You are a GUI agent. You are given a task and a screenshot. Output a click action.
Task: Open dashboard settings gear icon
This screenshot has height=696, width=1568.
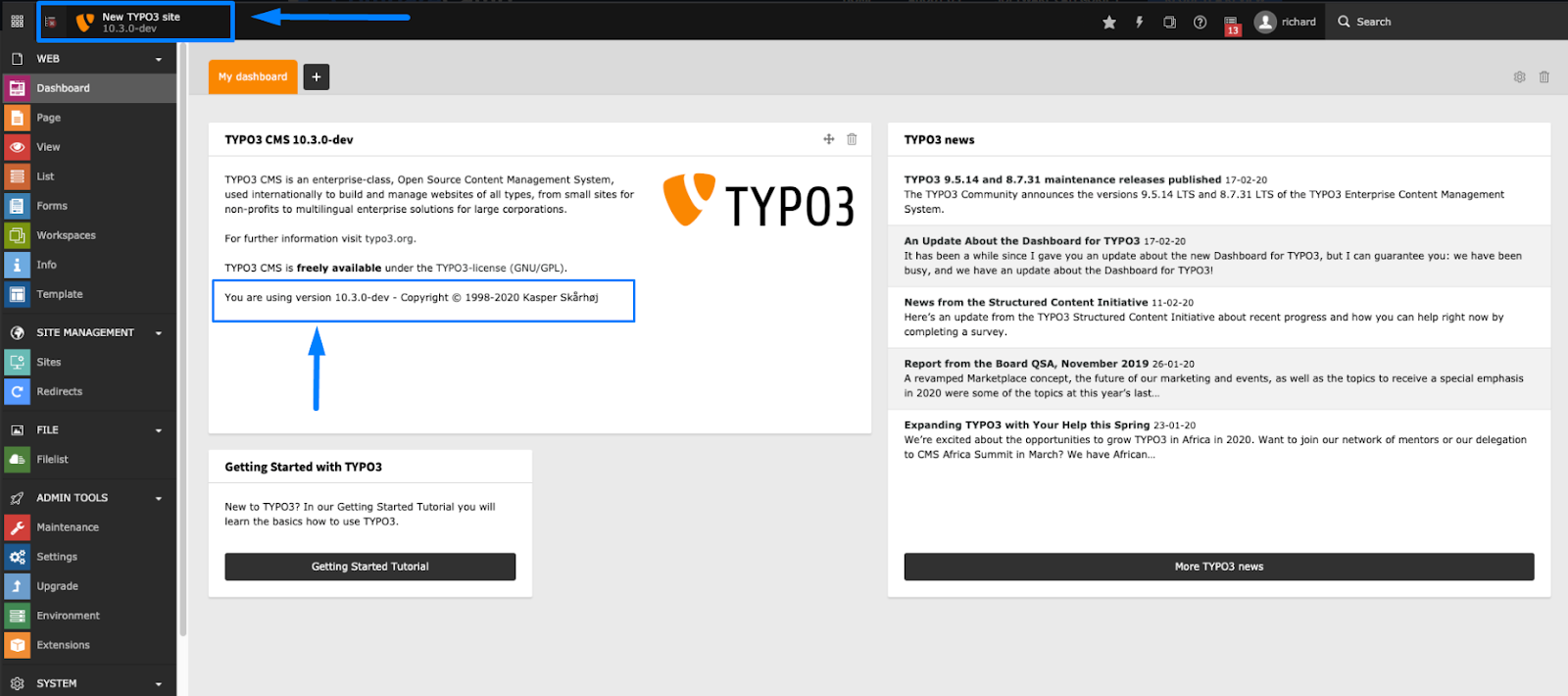coord(1519,76)
